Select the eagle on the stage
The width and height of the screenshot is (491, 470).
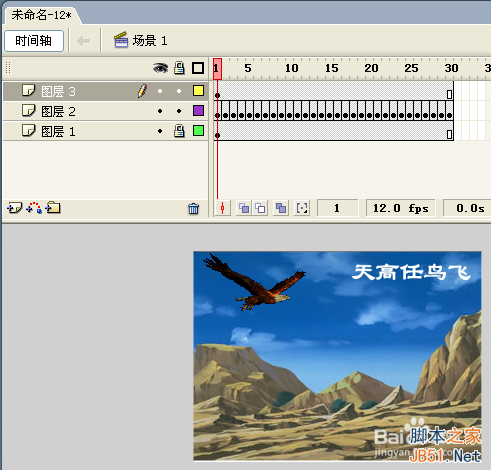click(254, 282)
